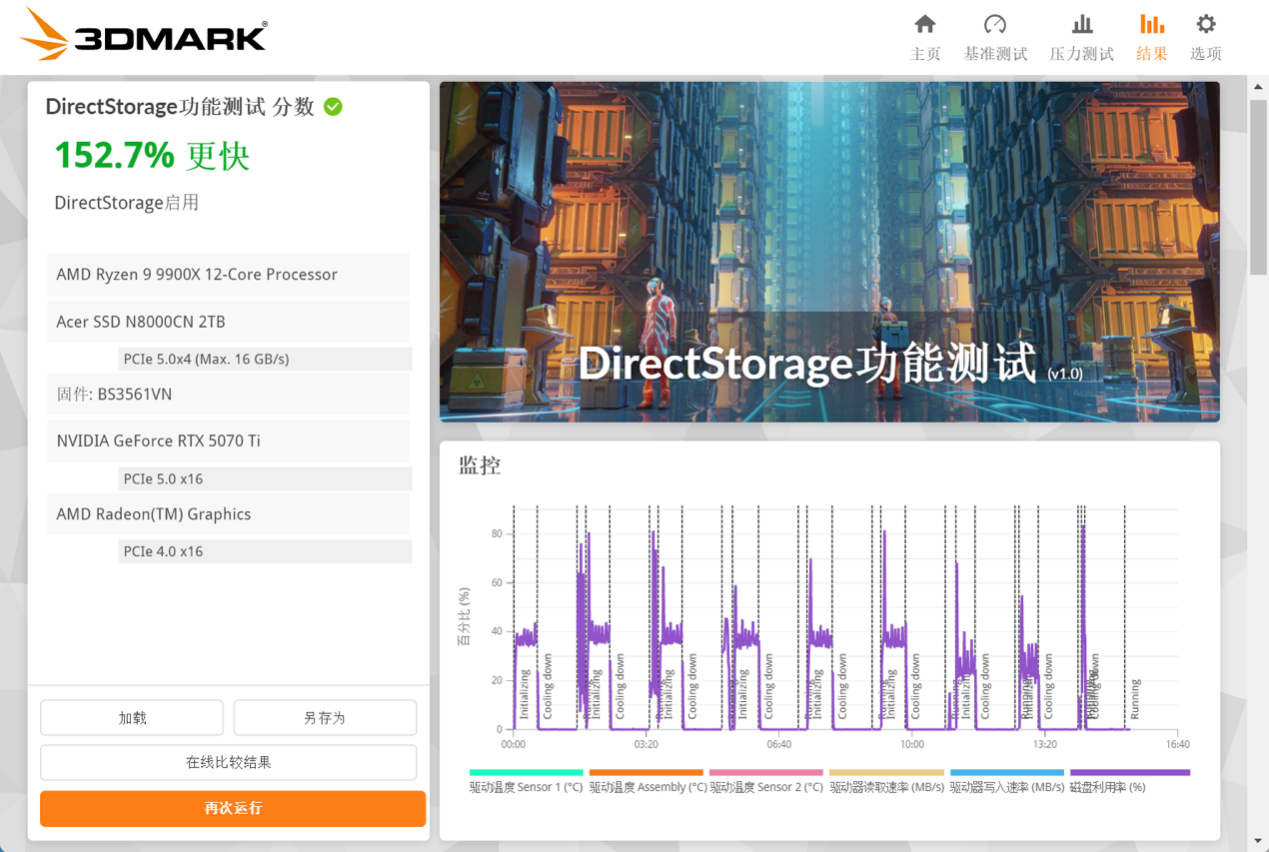Open the Results orange chart icon

(x=1151, y=24)
